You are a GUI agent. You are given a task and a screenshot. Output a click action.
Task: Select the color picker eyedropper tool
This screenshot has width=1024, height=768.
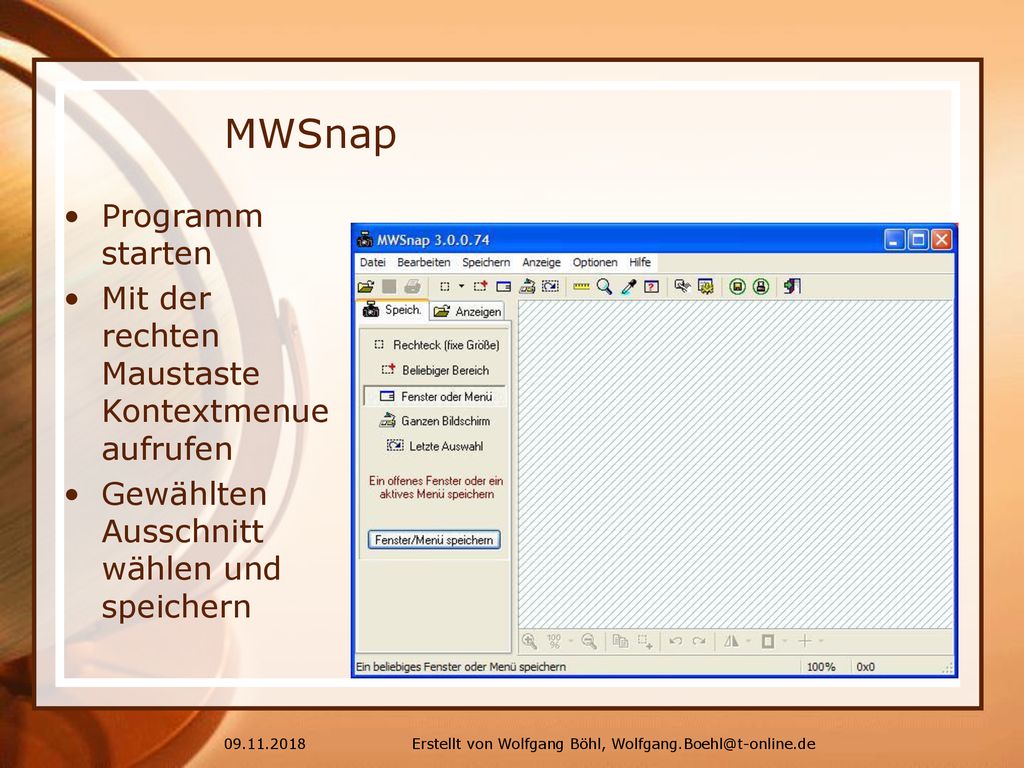click(628, 286)
